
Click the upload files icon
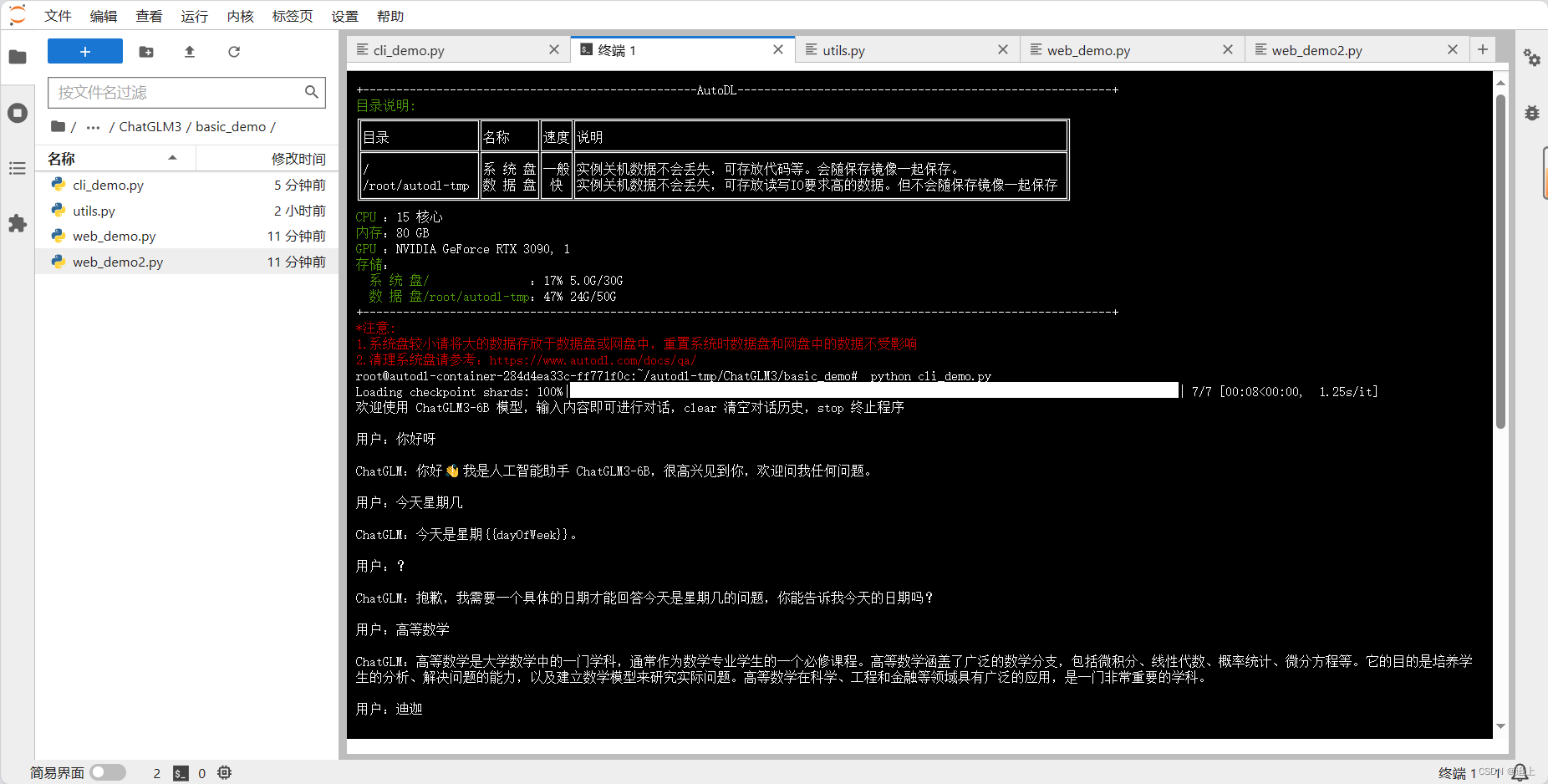(x=190, y=52)
